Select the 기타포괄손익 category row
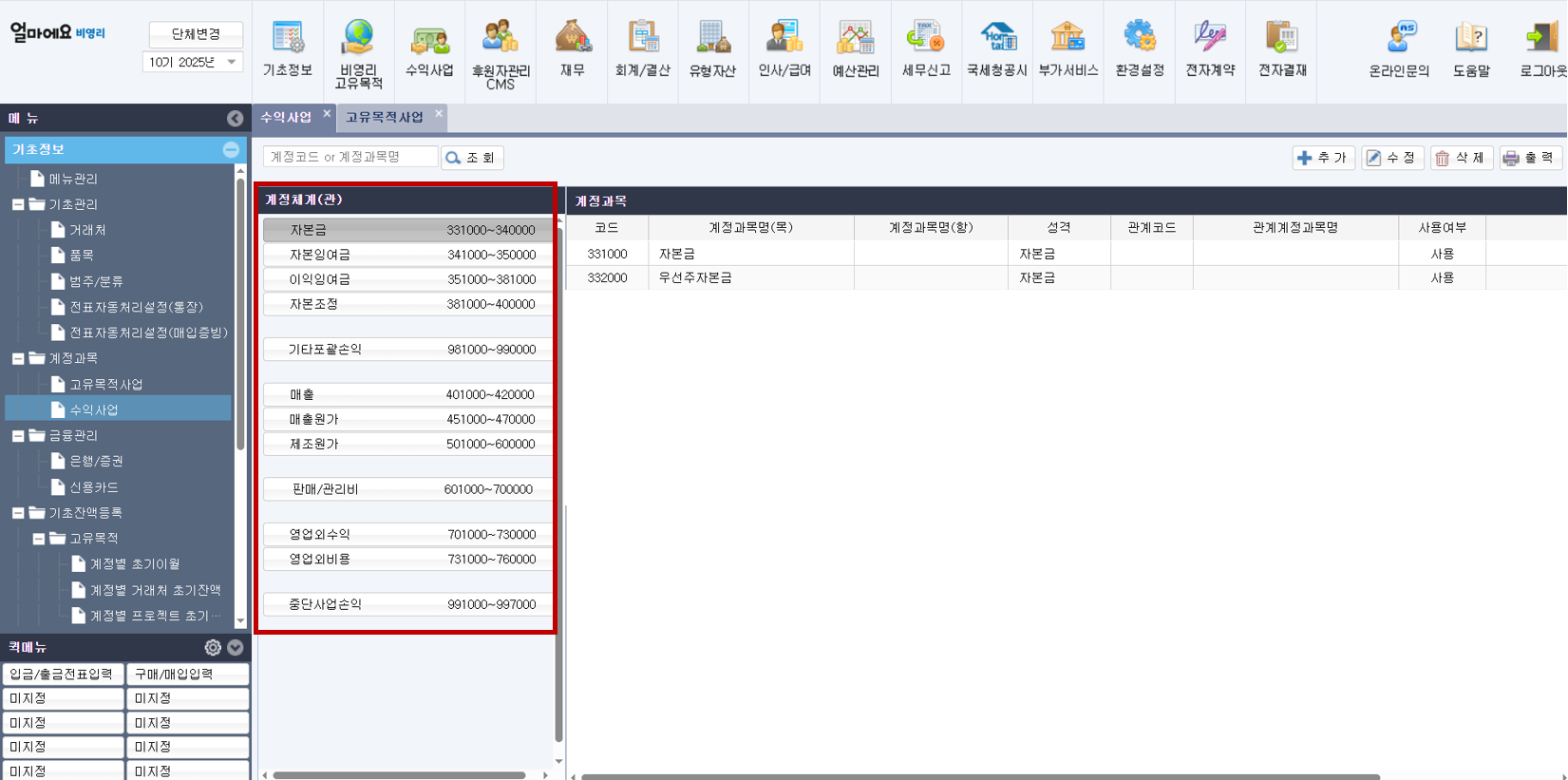This screenshot has width=1568, height=780. tap(407, 350)
